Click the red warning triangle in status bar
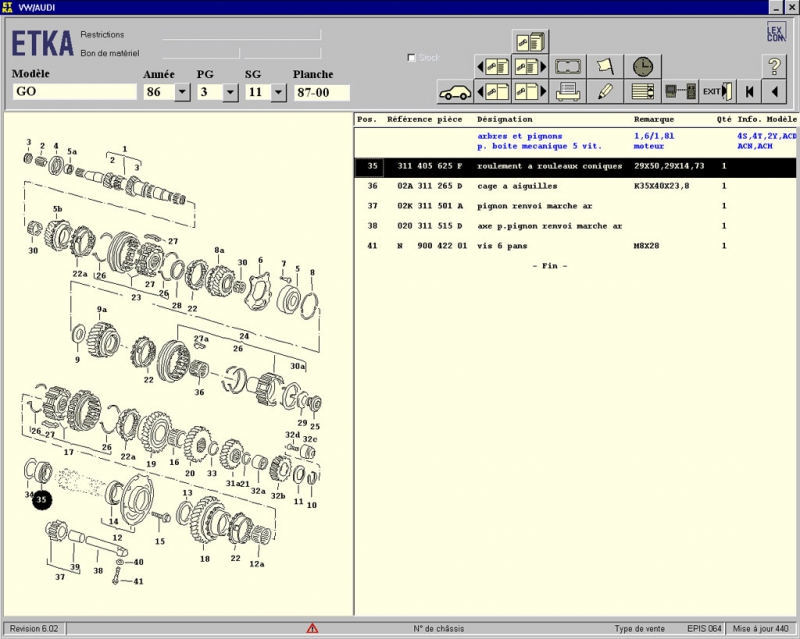 click(x=312, y=628)
